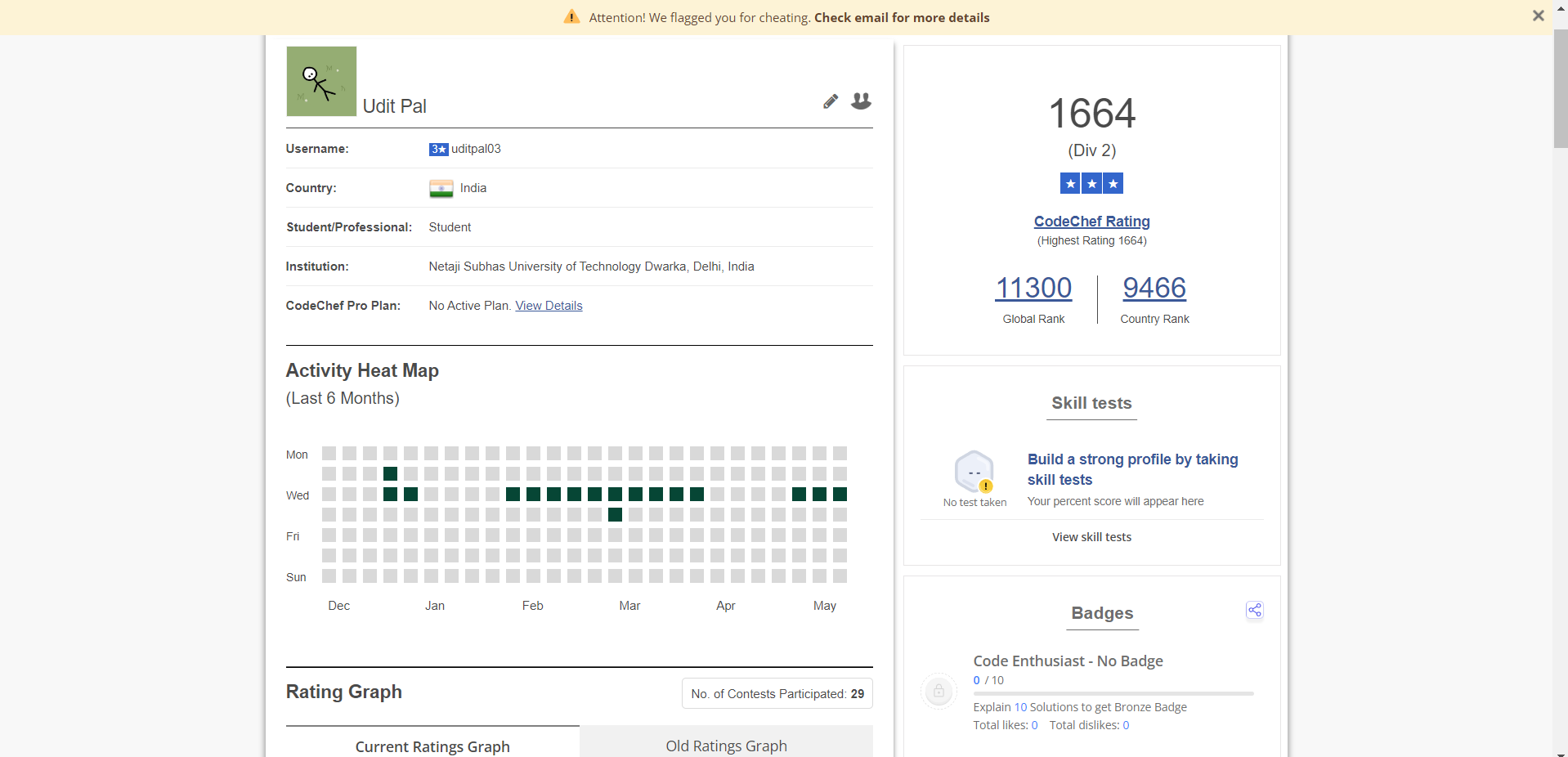This screenshot has height=757, width=1568.
Task: Click 'Student' value in profile
Action: [x=450, y=227]
